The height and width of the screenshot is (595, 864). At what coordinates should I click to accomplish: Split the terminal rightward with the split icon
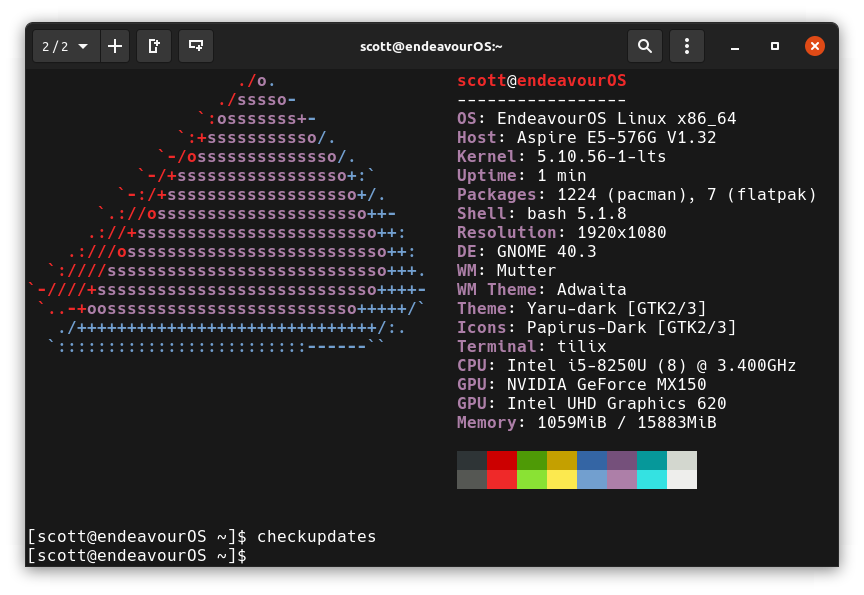point(154,46)
